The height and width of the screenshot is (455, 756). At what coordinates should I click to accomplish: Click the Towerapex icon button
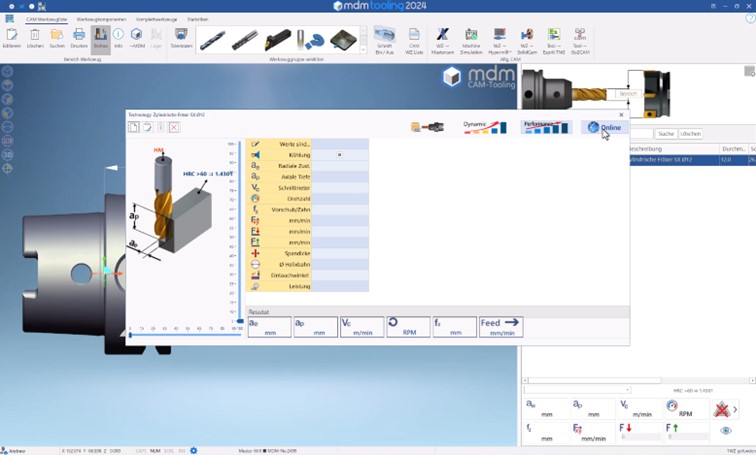click(181, 38)
